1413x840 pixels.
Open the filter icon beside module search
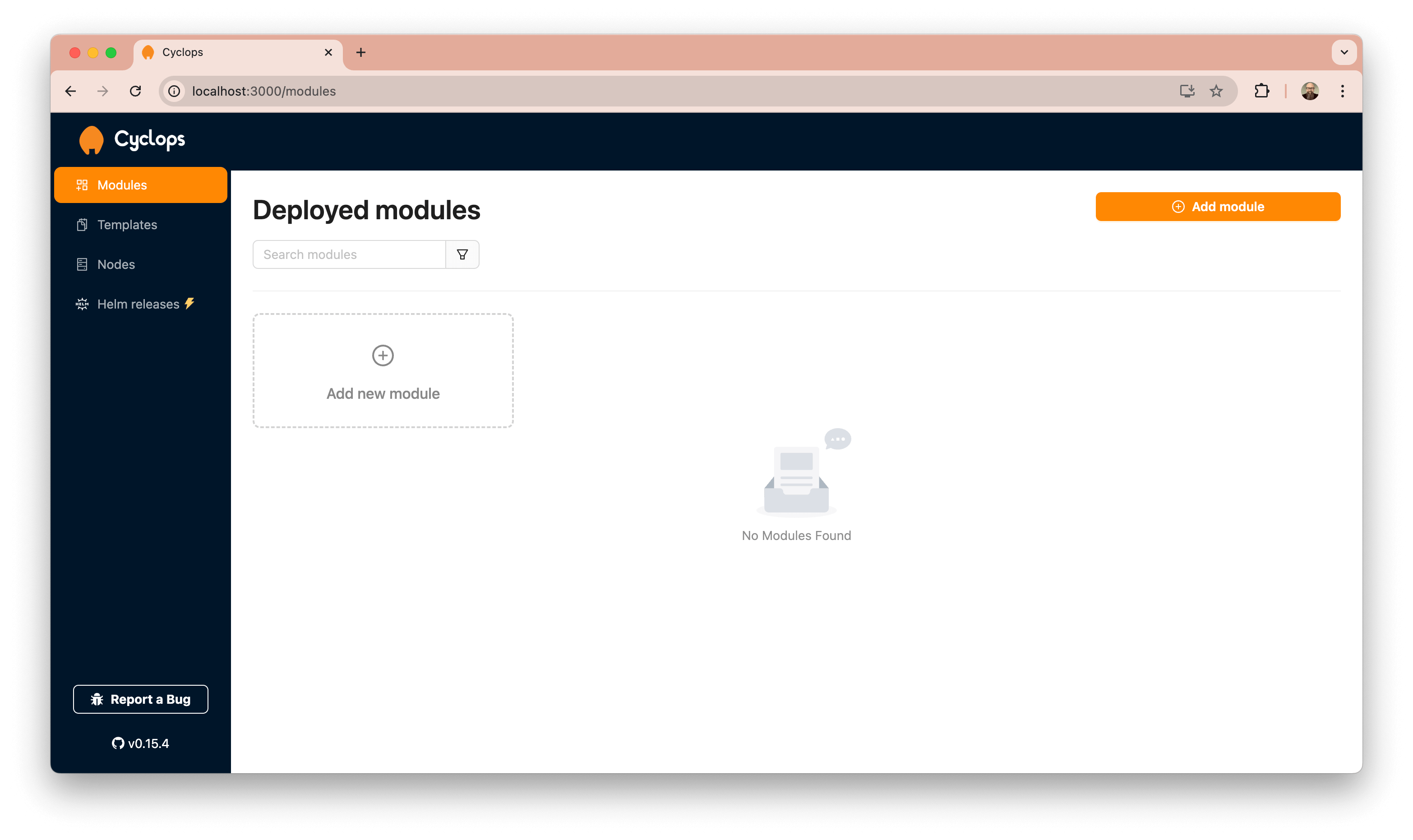click(x=462, y=254)
